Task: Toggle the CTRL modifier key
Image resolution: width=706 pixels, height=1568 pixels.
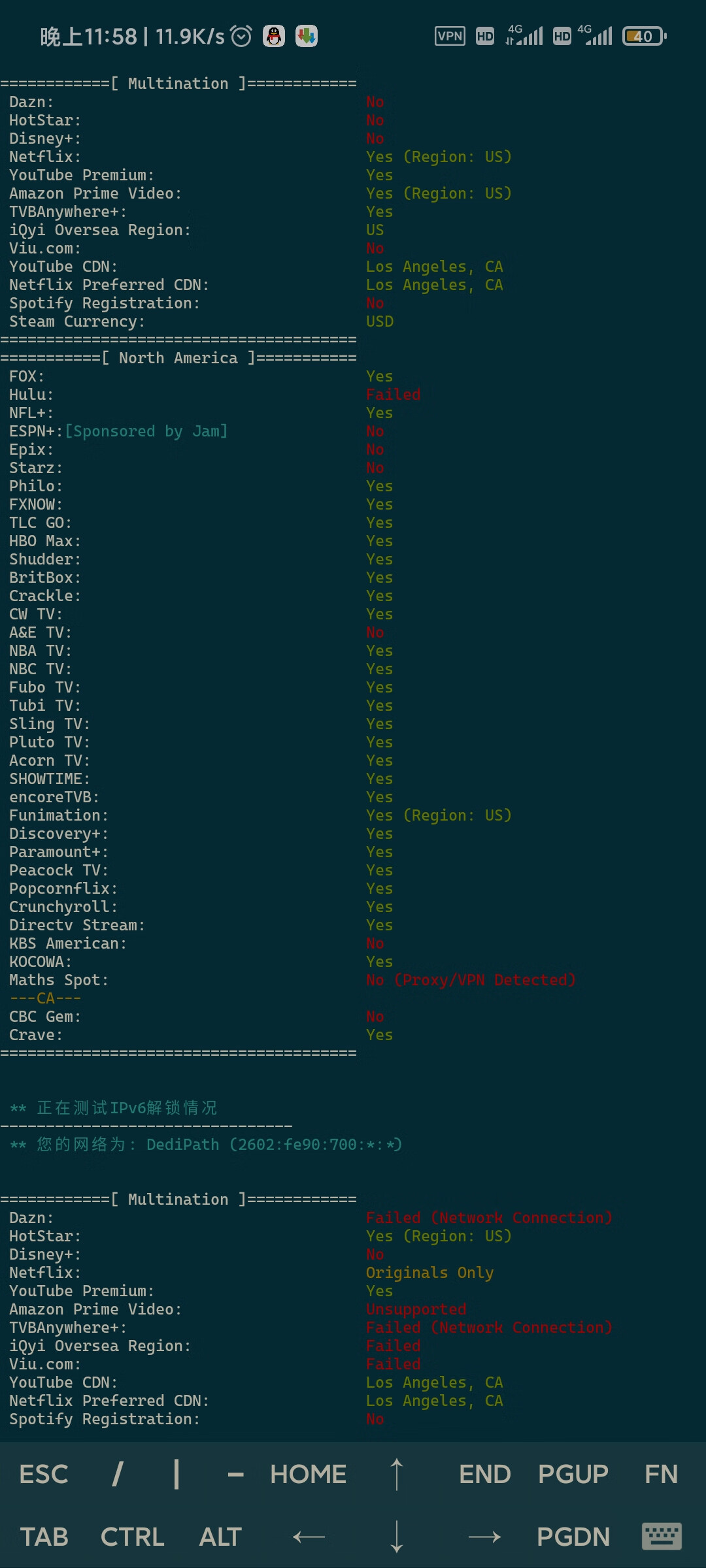Action: (132, 1537)
